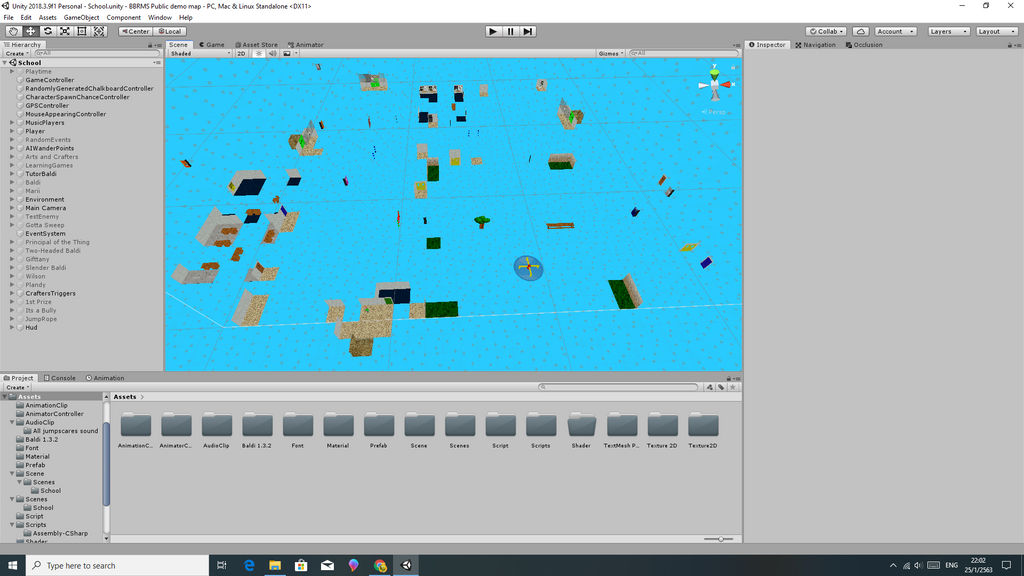Click the orientation gizmo in scene view

(x=715, y=84)
